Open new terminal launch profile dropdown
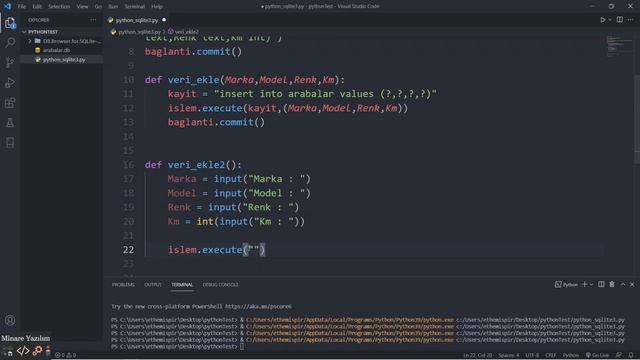Screen dimensions: 640x360 591,284
